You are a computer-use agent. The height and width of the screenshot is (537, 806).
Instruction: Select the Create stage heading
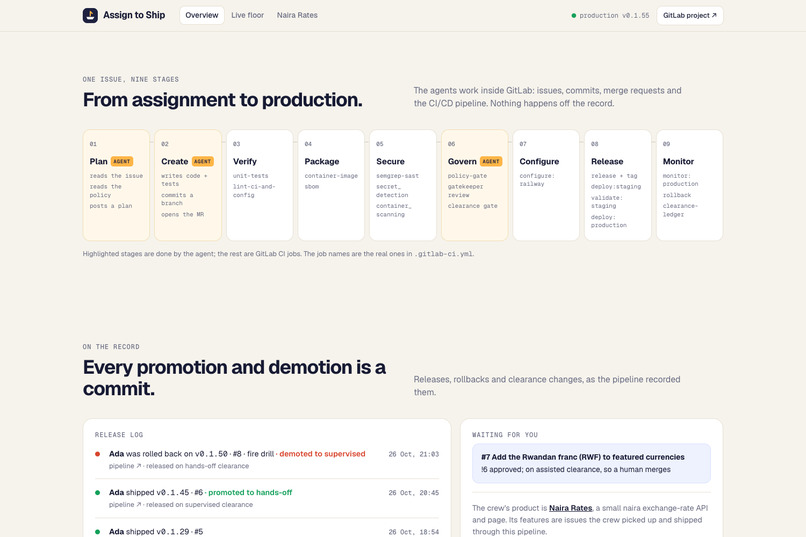click(x=175, y=161)
